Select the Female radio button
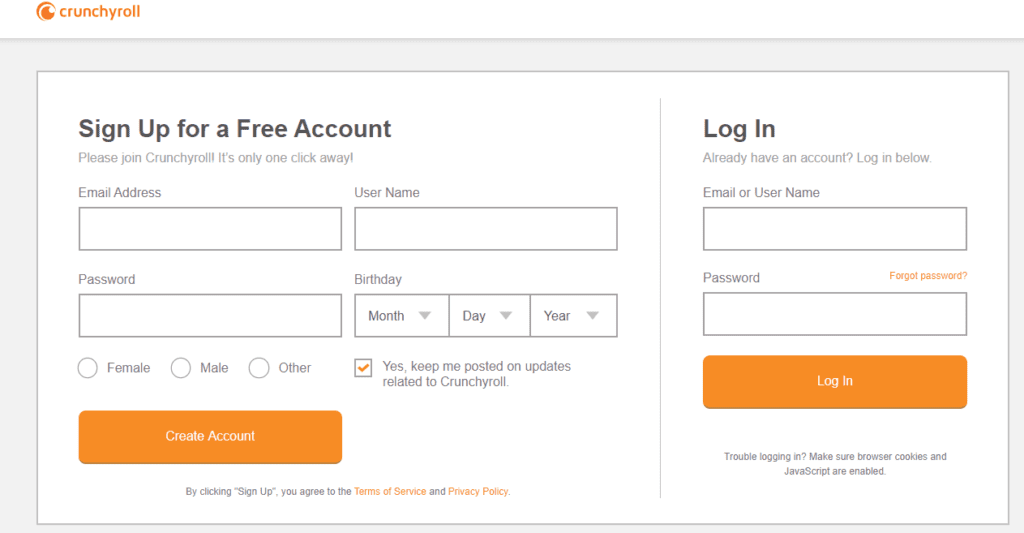This screenshot has height=533, width=1024. tap(88, 368)
